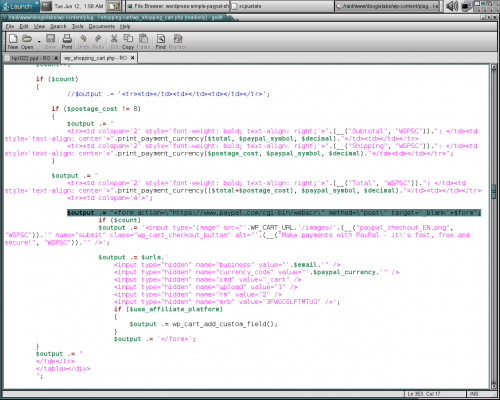Click the hidden input named 'currency_code' line
This screenshot has width=500, height=400.
coord(256,272)
